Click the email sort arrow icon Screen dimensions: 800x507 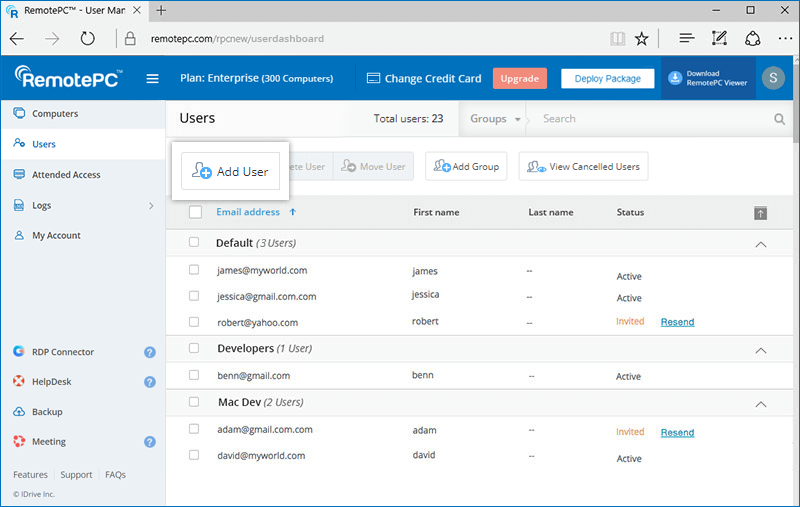(292, 212)
